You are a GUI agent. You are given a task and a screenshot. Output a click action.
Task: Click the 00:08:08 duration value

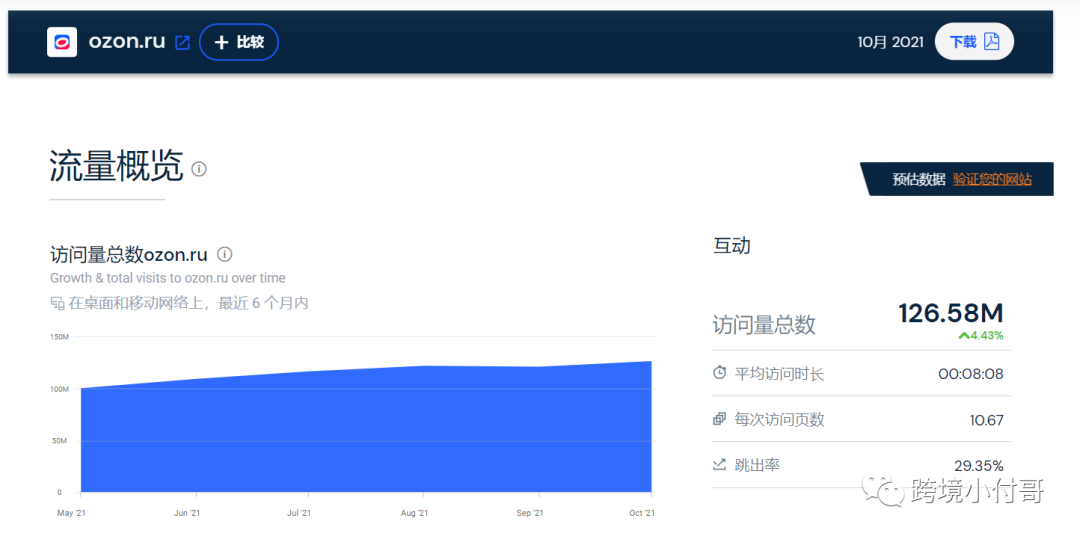coord(970,374)
